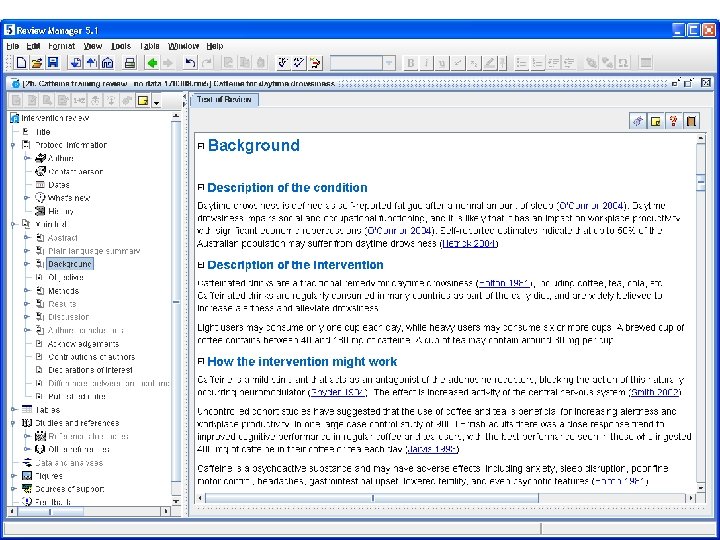Select the Text of Review tab
Viewport: 720px width, 540px height.
tap(224, 100)
